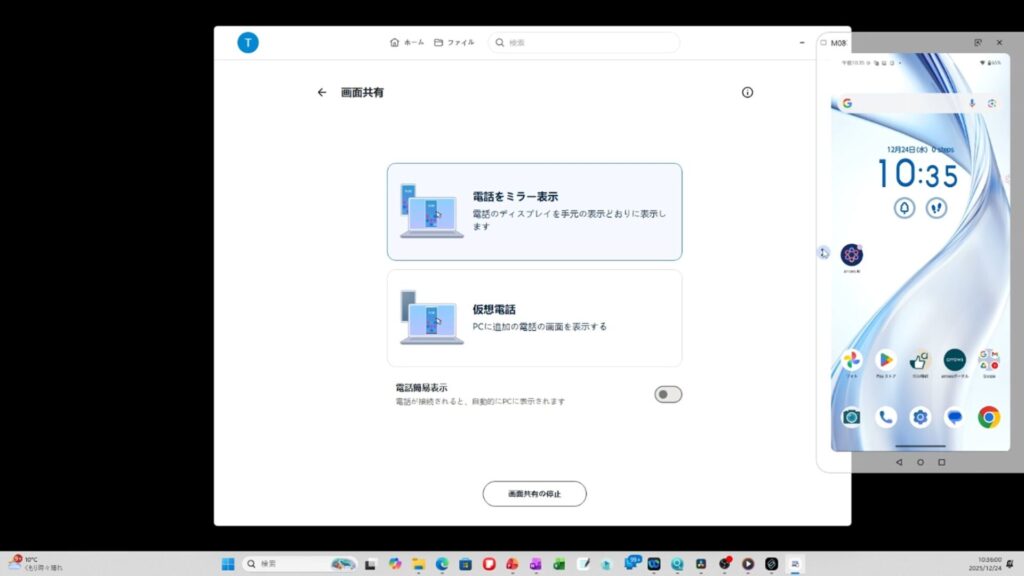Click the 画面共有の停止 button
This screenshot has width=1024, height=576.
pos(534,494)
